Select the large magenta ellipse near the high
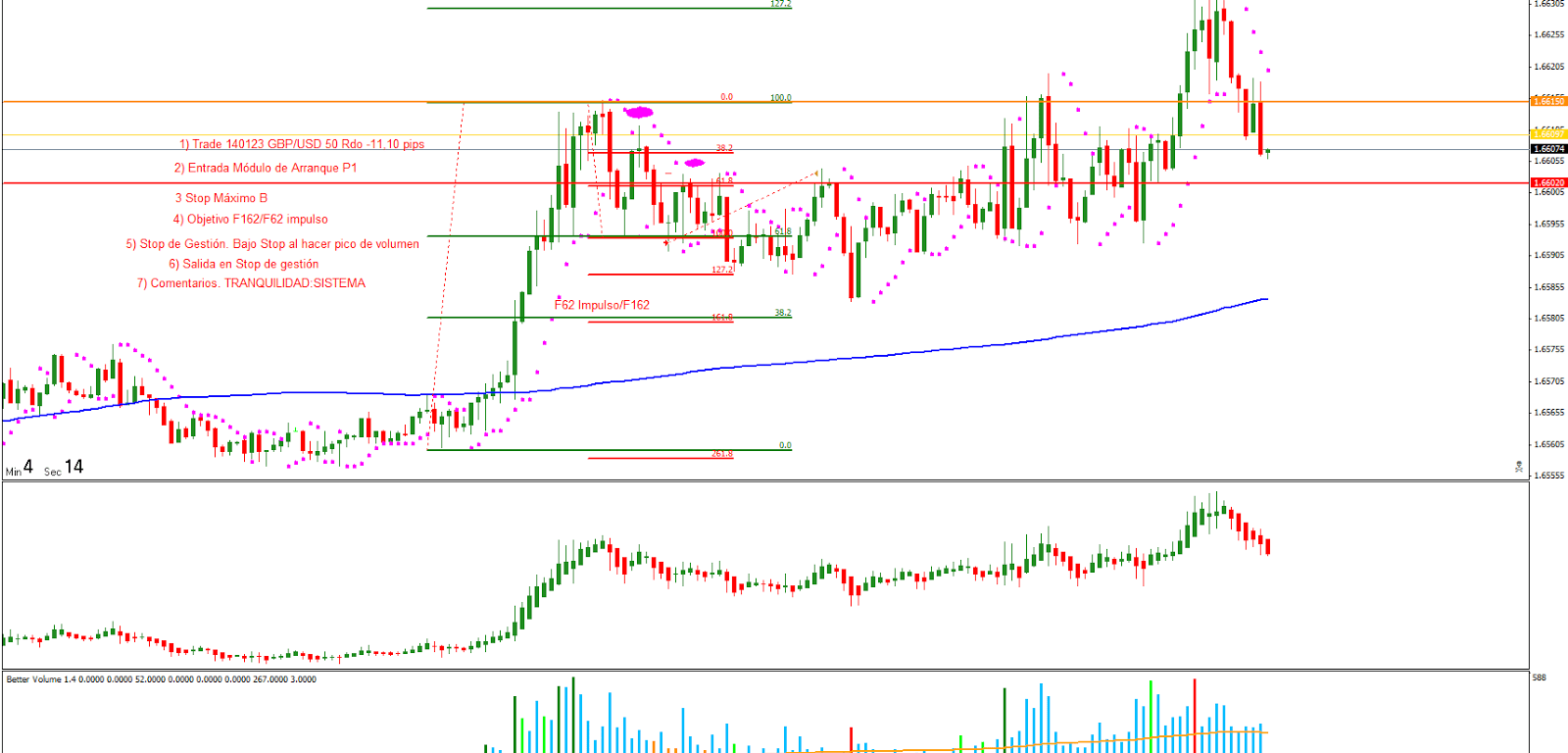 pos(639,113)
